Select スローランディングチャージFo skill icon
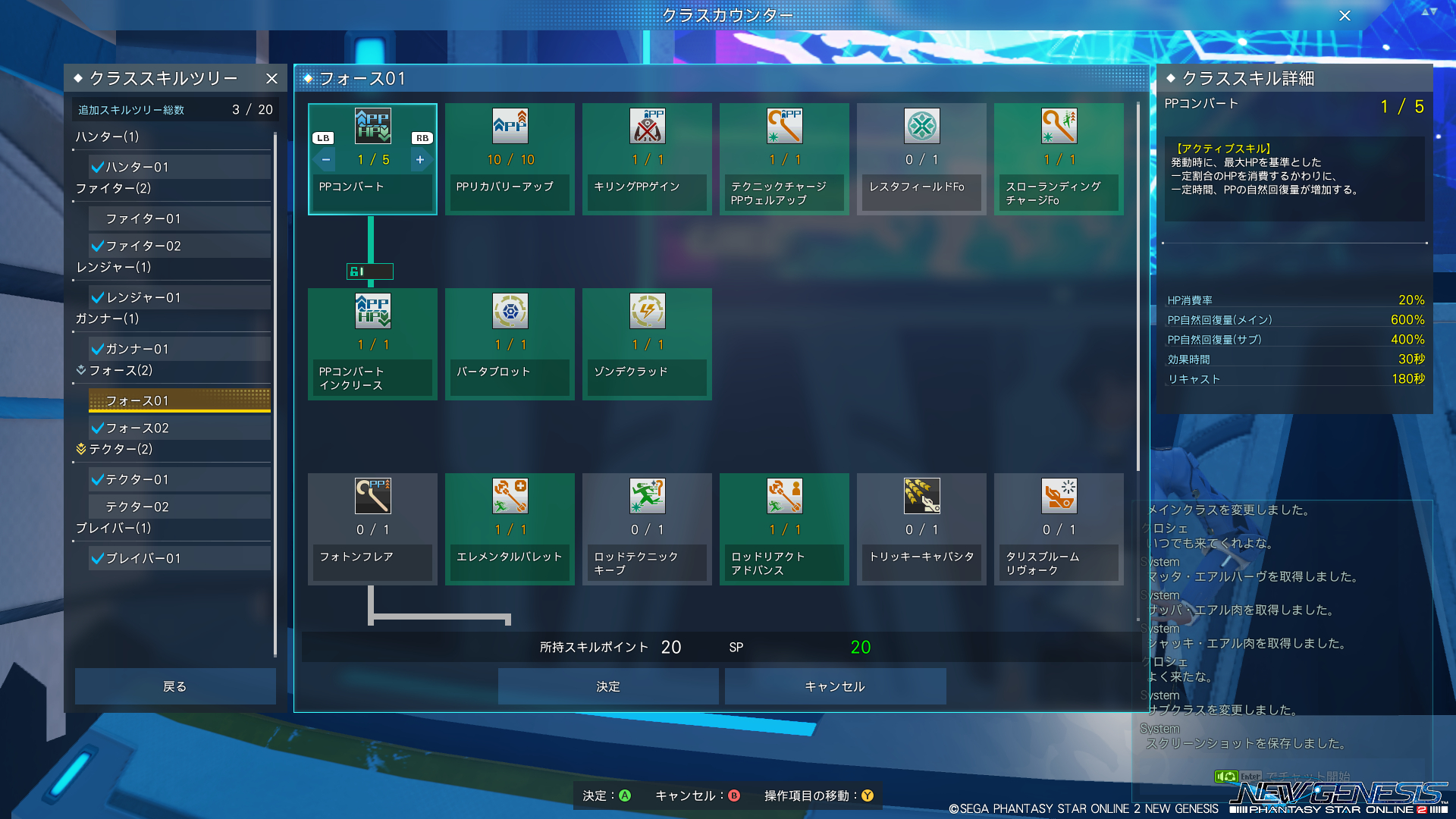 [x=1059, y=126]
